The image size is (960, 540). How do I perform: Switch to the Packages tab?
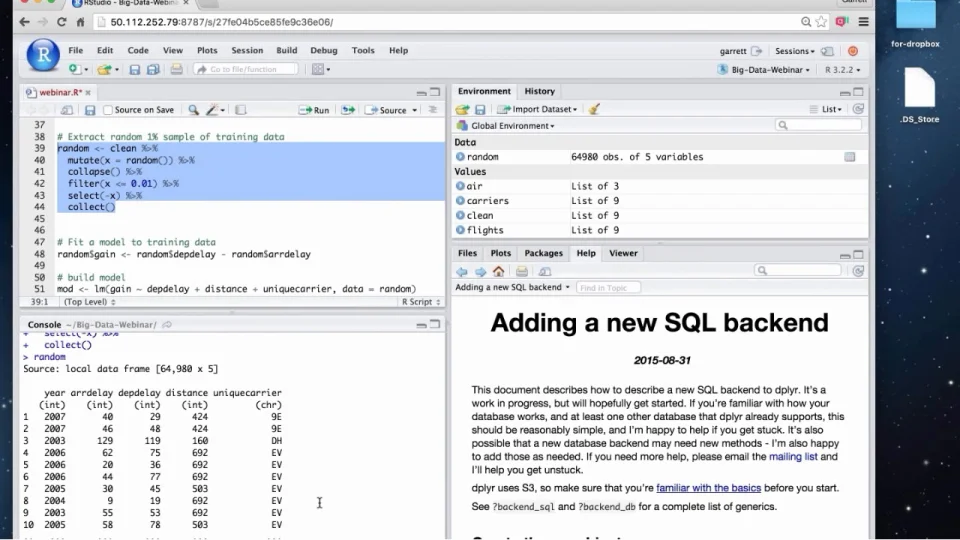click(x=543, y=253)
